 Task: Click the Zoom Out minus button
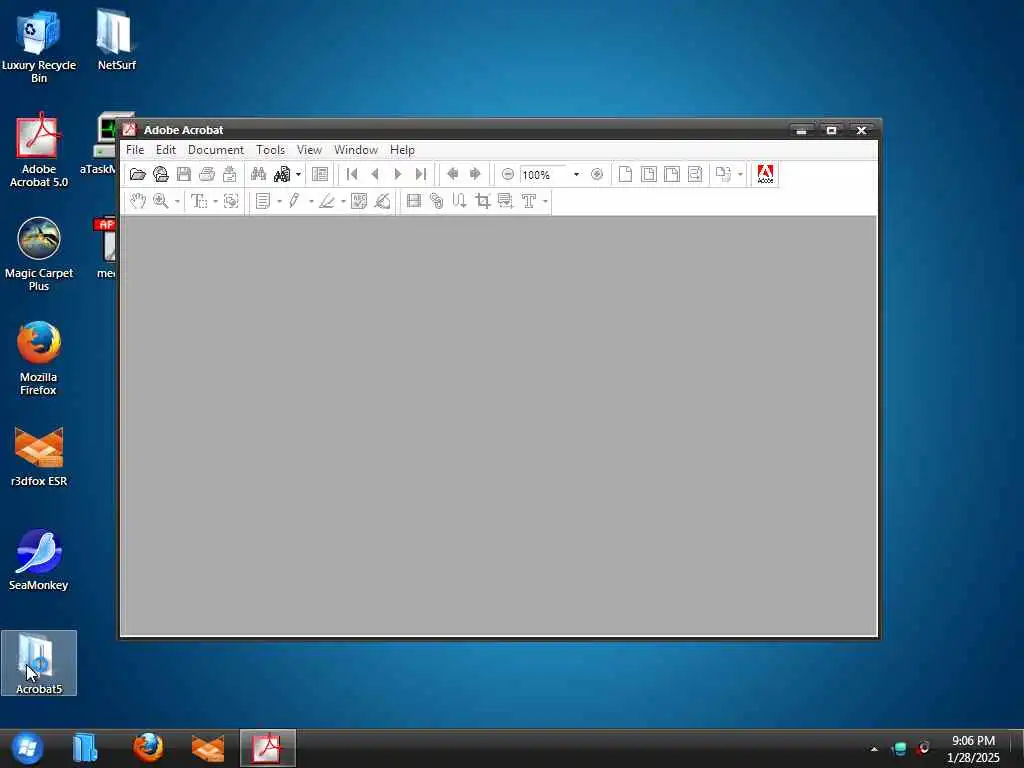(507, 174)
